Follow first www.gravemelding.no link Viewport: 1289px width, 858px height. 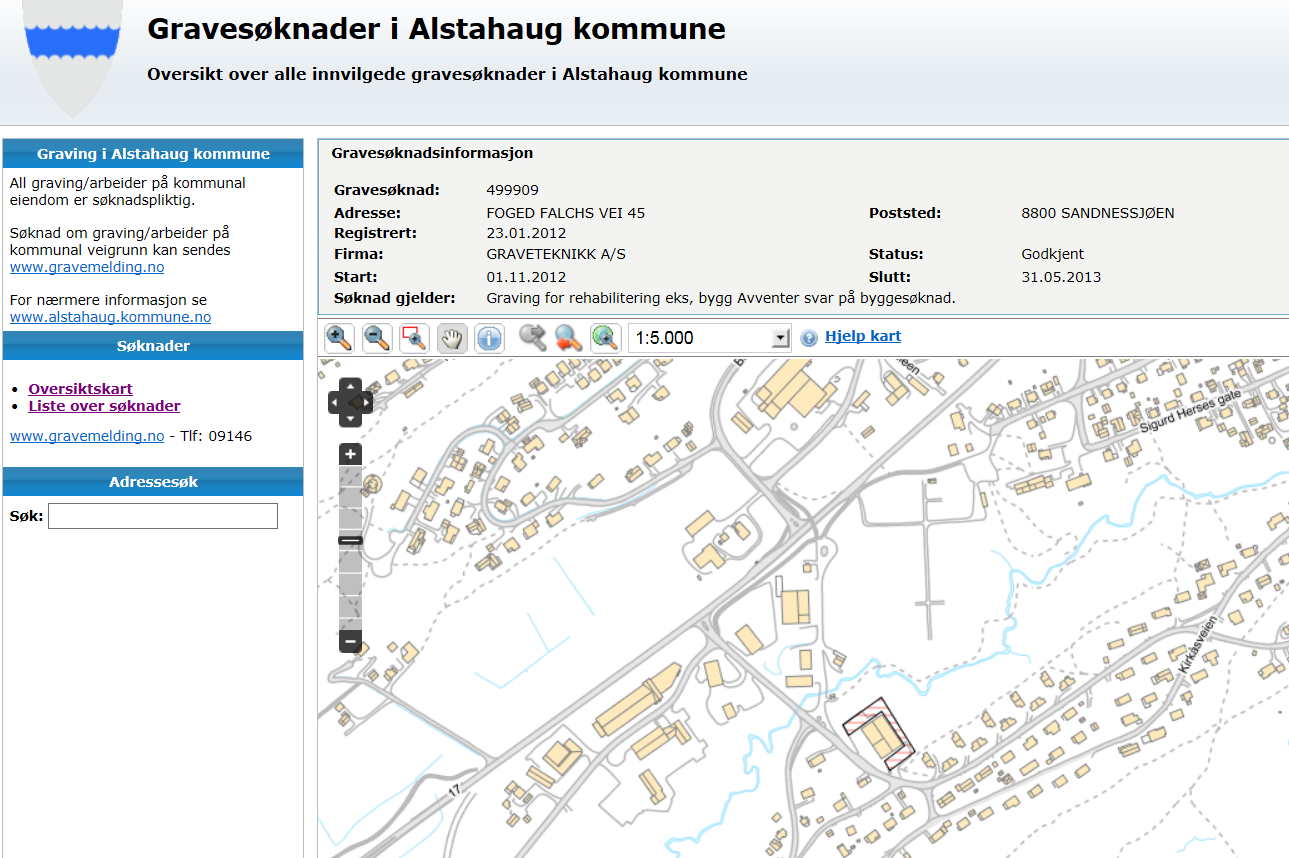pos(87,267)
